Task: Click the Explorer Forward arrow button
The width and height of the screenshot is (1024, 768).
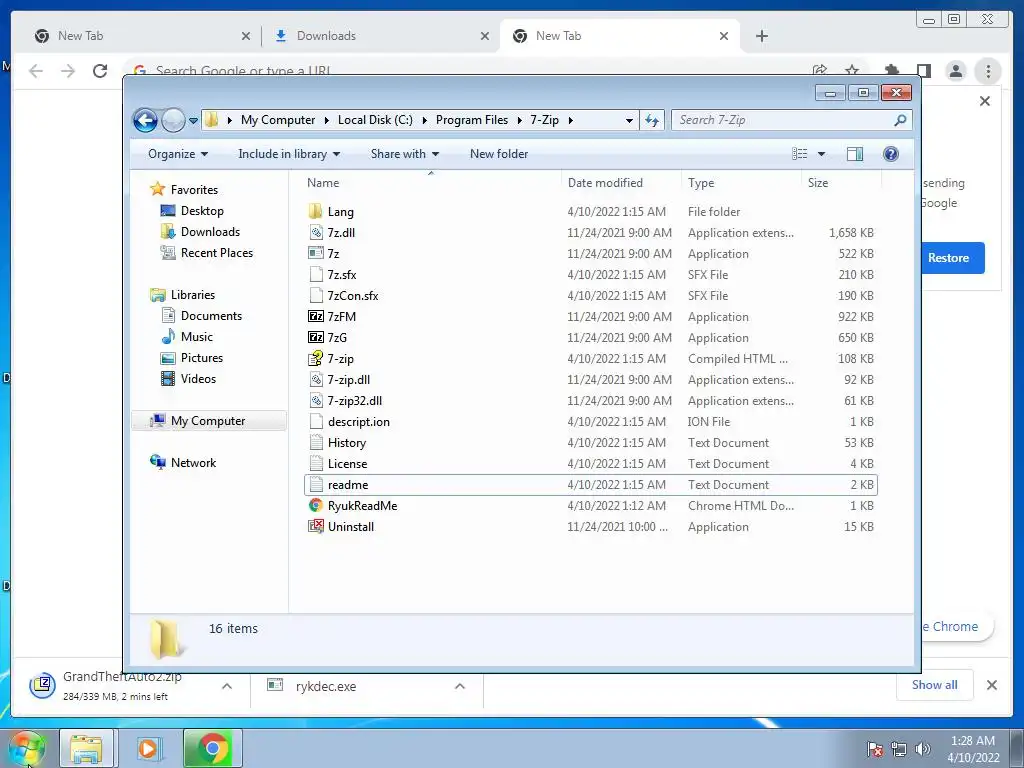Action: [173, 120]
